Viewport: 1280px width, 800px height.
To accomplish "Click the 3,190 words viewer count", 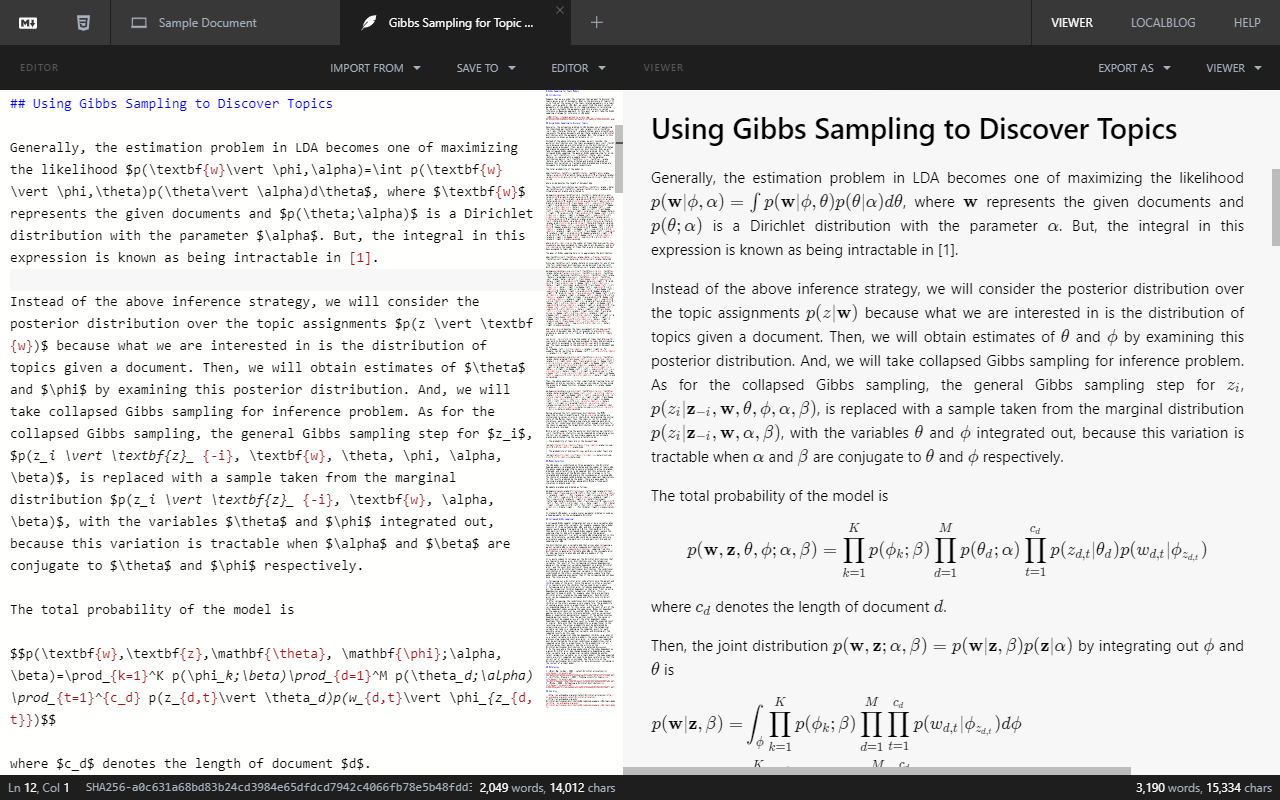I will point(1167,788).
